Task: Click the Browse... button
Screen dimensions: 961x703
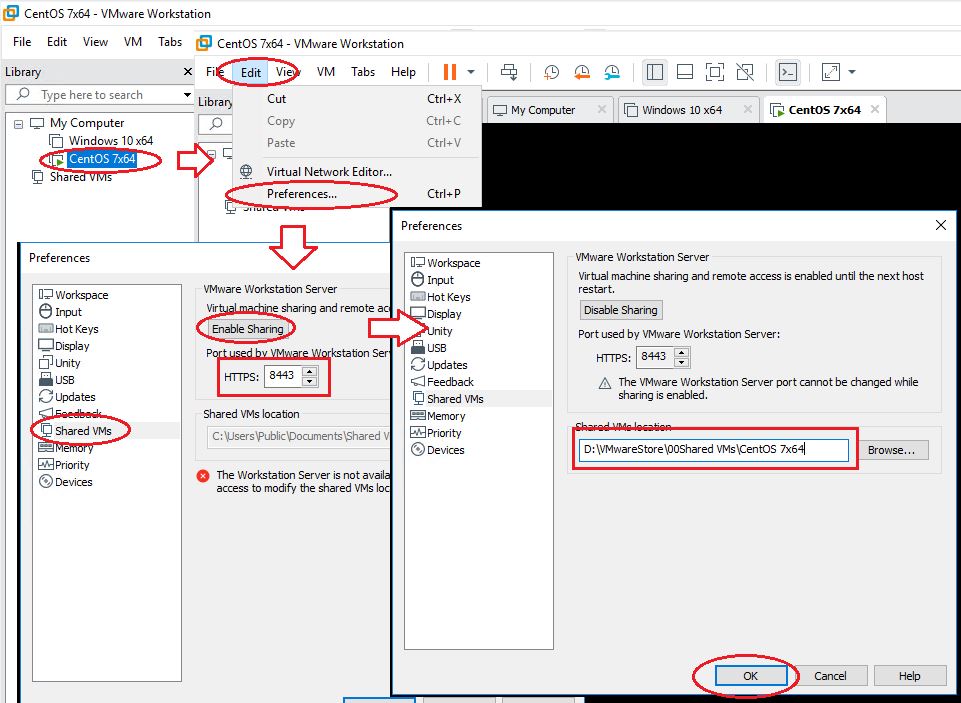Action: [892, 450]
